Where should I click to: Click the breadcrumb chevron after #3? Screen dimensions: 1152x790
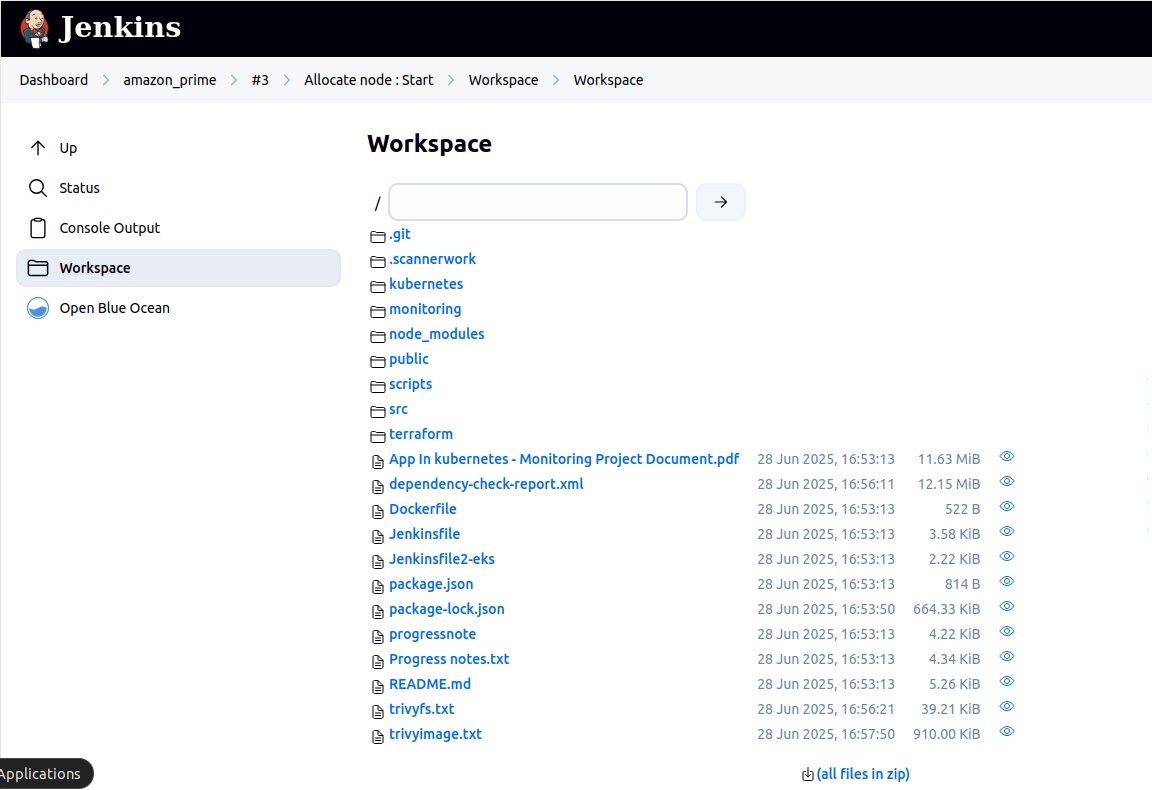pyautogui.click(x=287, y=80)
